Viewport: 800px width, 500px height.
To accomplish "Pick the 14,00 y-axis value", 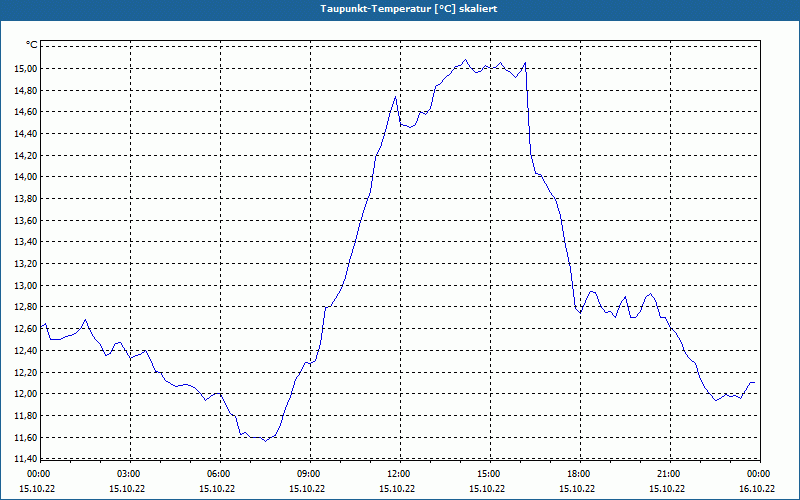I will 28,177.
